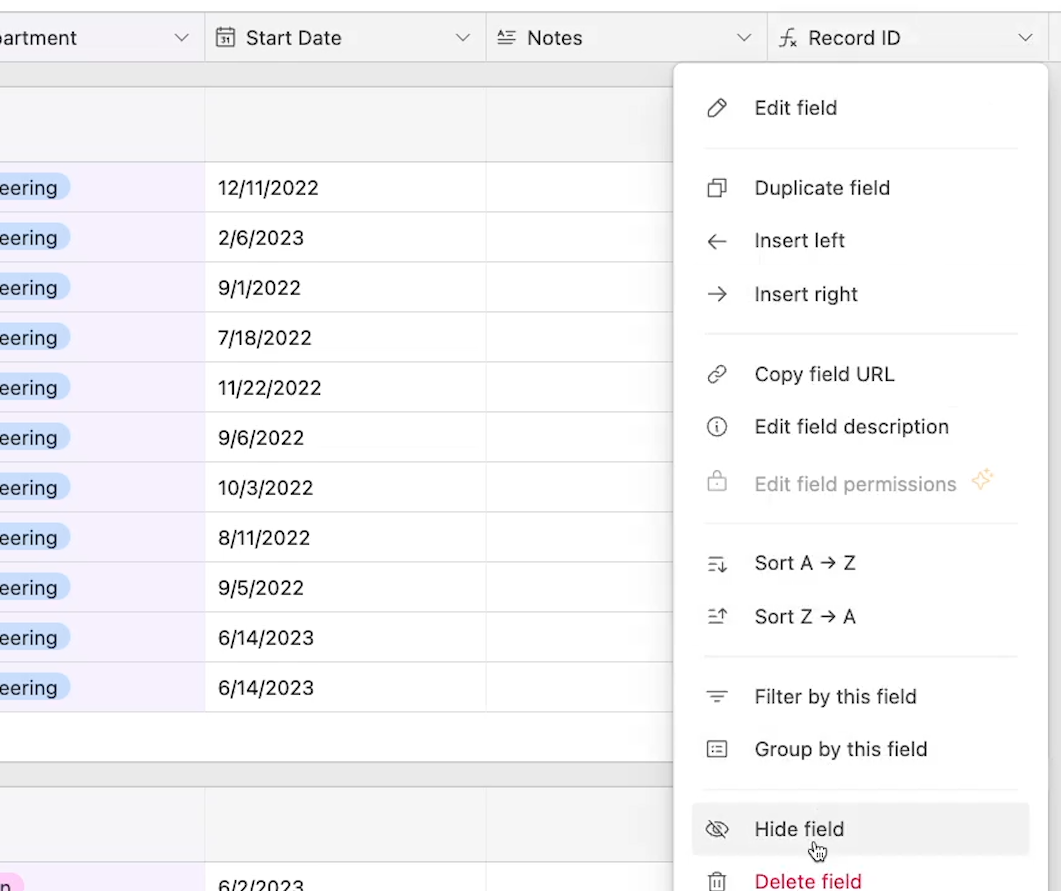1061x891 pixels.
Task: Select Edit field permissions entry
Action: (x=860, y=484)
